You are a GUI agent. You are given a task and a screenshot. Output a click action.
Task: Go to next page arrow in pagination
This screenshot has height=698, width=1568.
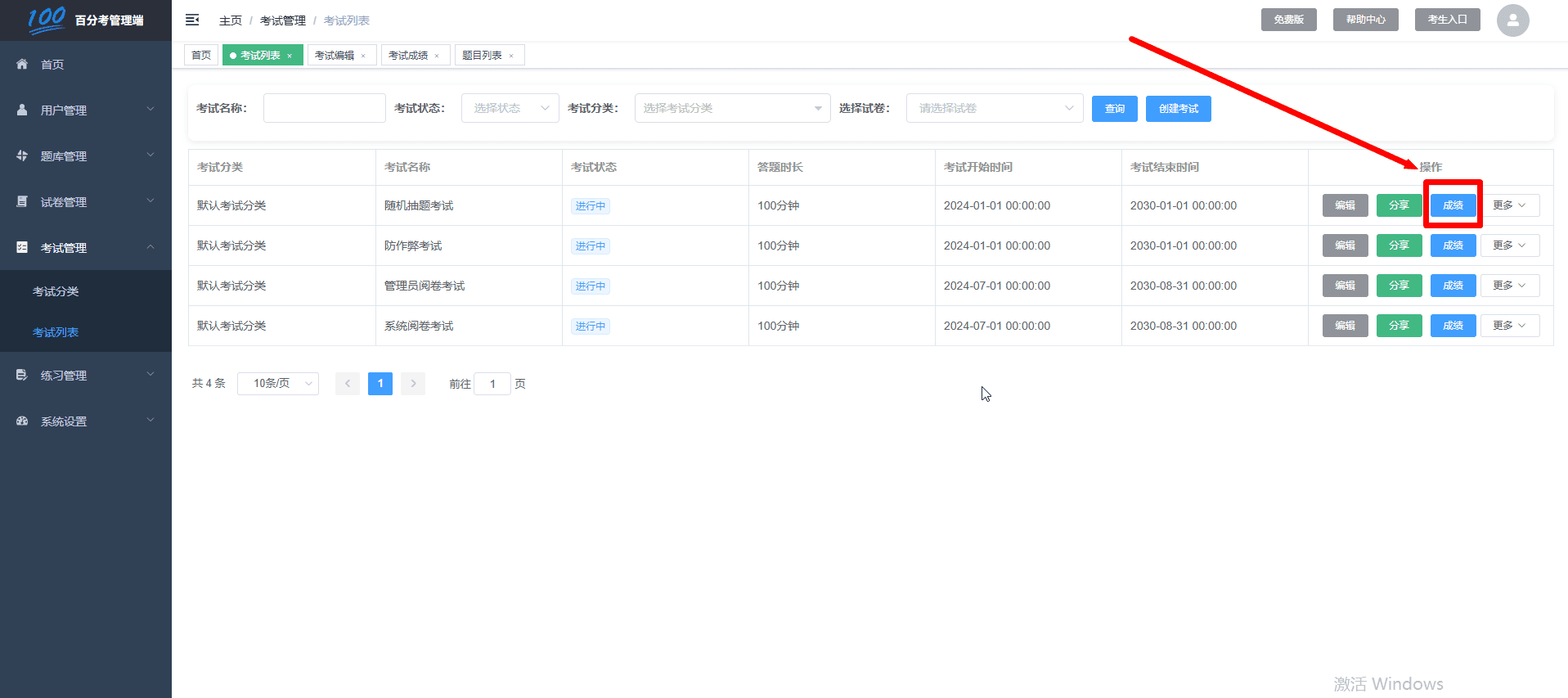pyautogui.click(x=413, y=384)
